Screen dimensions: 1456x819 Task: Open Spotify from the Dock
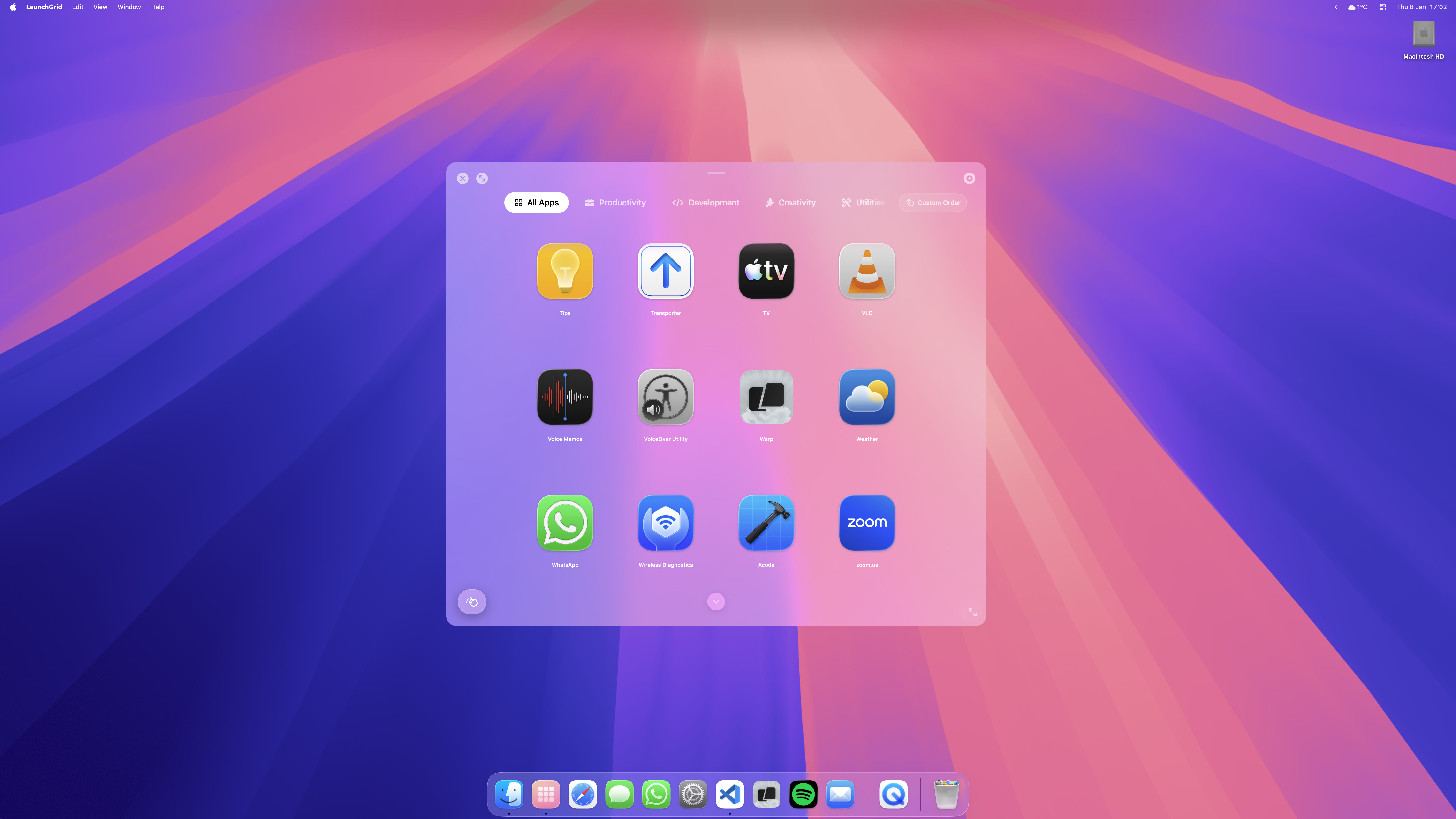tap(803, 794)
